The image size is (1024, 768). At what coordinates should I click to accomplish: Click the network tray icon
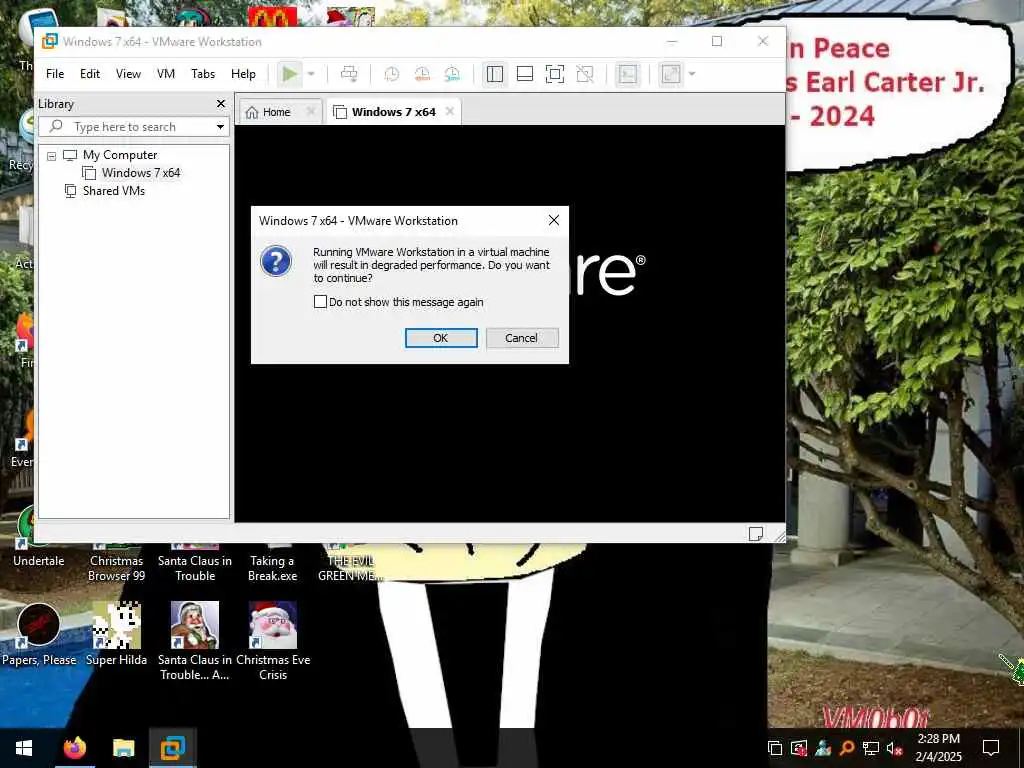(x=871, y=748)
